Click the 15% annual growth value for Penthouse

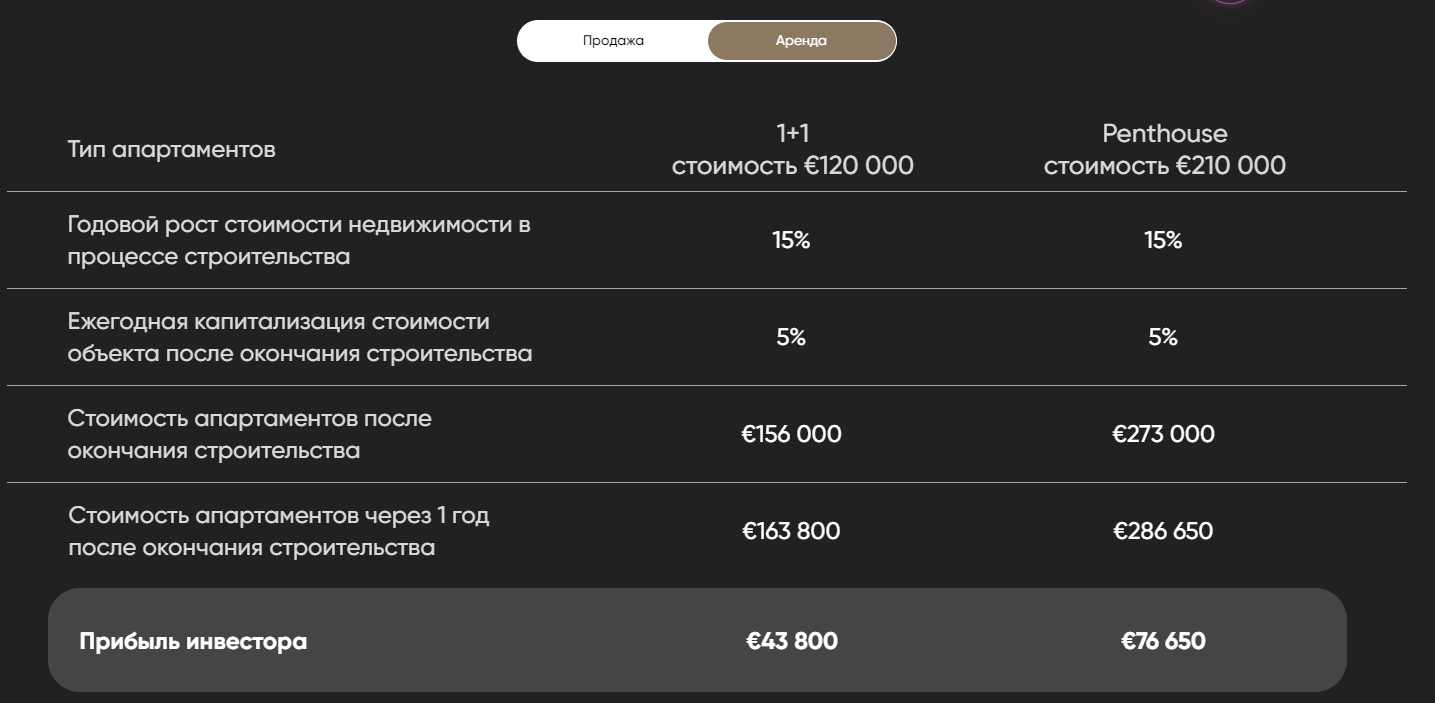tap(1163, 240)
